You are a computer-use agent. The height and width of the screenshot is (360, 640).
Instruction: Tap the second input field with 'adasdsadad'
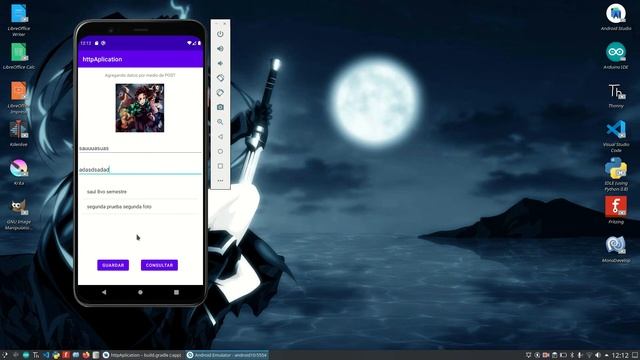click(x=140, y=169)
